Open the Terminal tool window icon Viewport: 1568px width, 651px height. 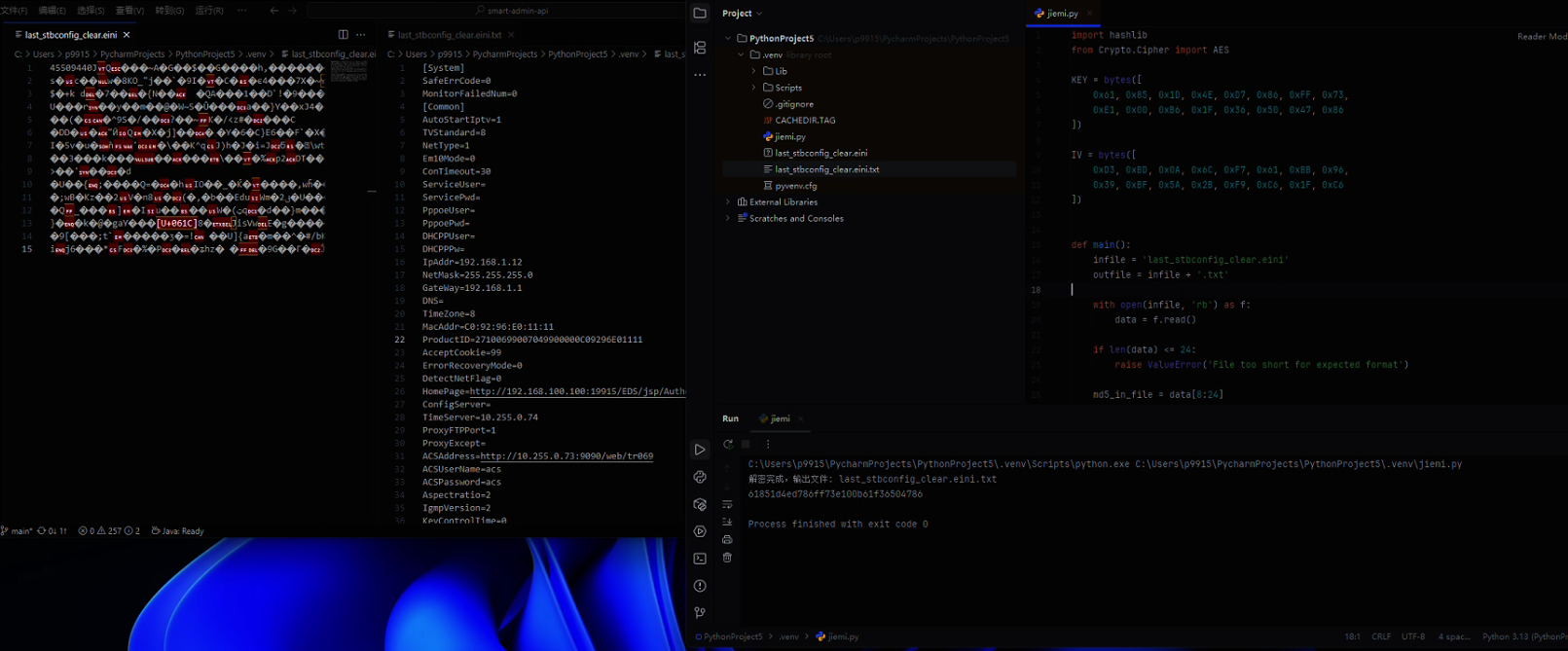(700, 560)
